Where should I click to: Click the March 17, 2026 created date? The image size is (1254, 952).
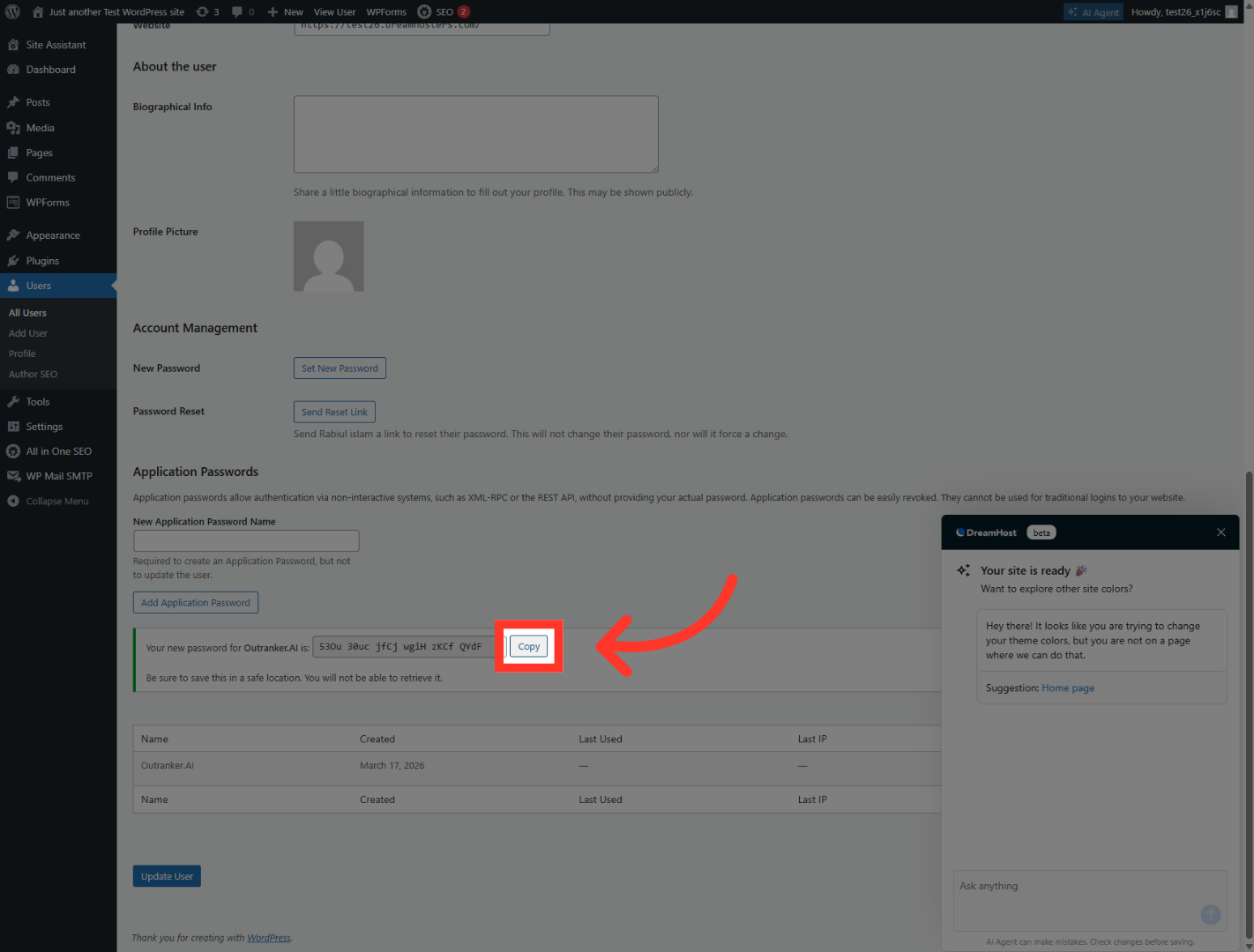tap(392, 766)
